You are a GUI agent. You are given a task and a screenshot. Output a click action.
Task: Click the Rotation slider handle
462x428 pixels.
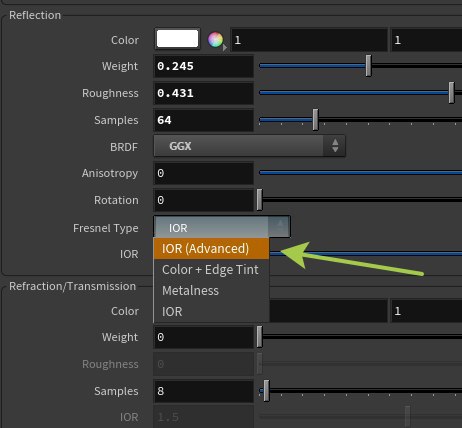(260, 200)
